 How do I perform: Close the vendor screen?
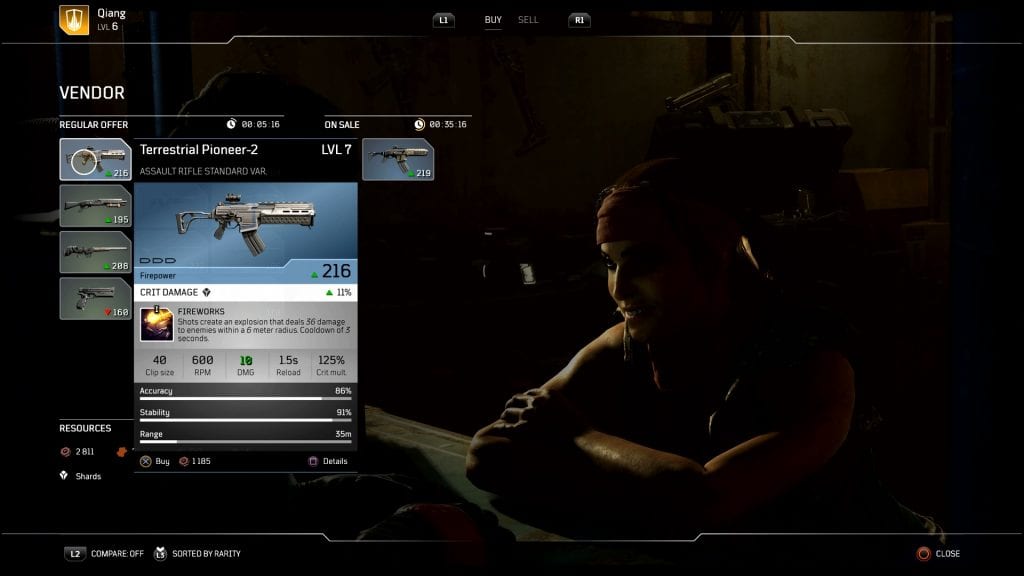point(948,554)
